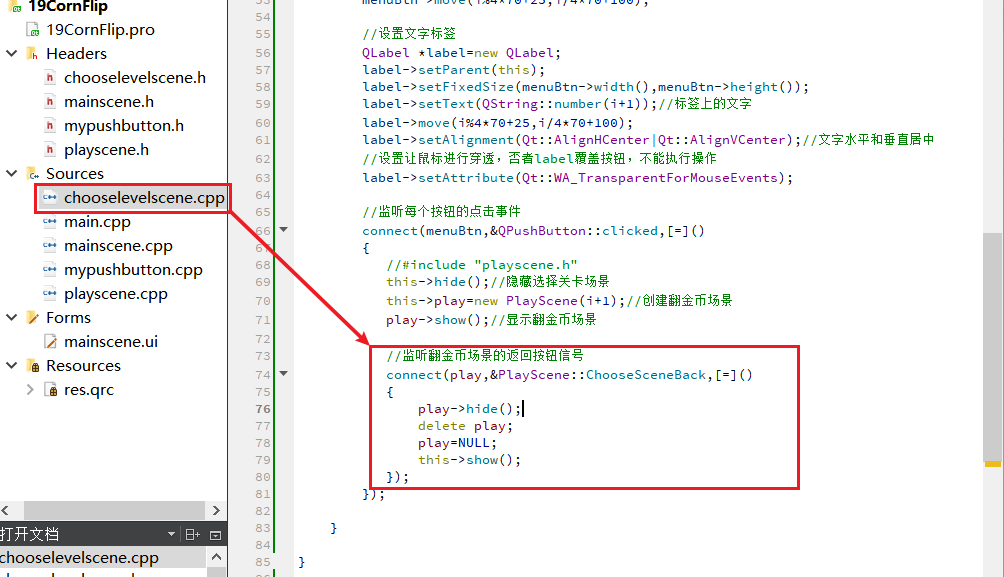Image resolution: width=1004 pixels, height=577 pixels.
Task: Collapse the Forms folder
Action: click(x=12, y=318)
